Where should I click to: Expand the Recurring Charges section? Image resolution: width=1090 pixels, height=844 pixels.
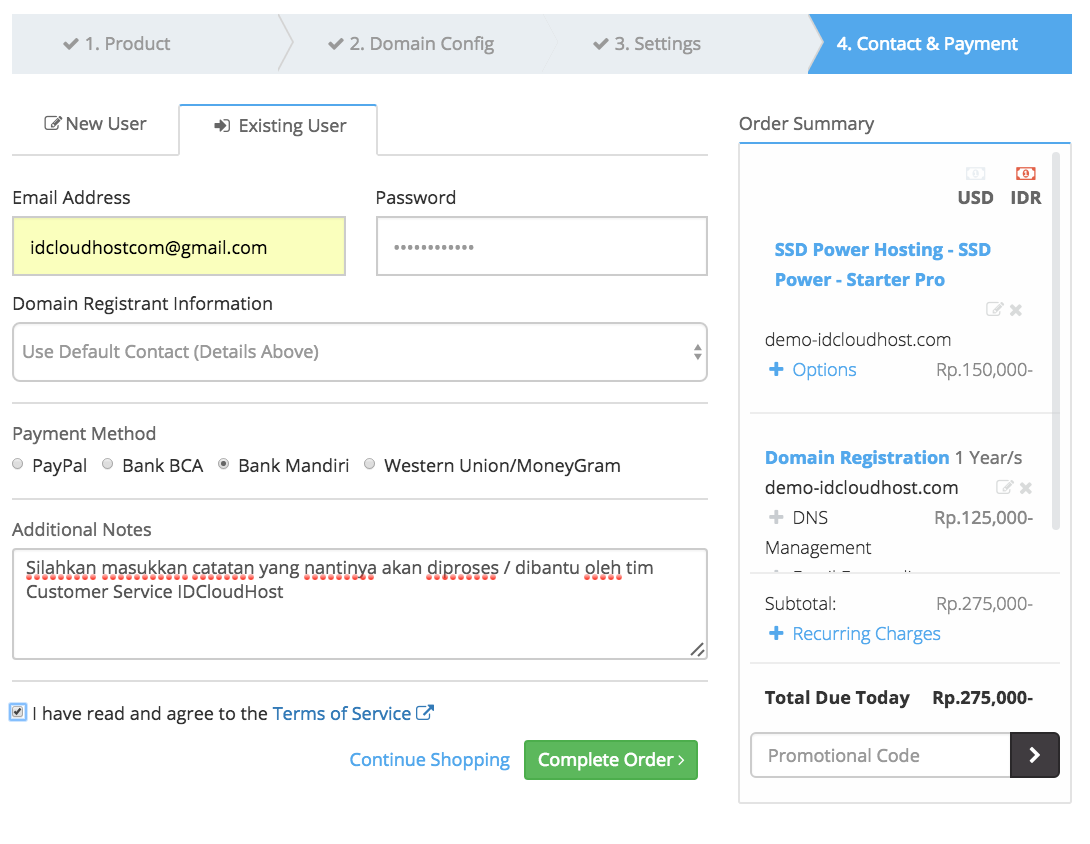pos(854,633)
